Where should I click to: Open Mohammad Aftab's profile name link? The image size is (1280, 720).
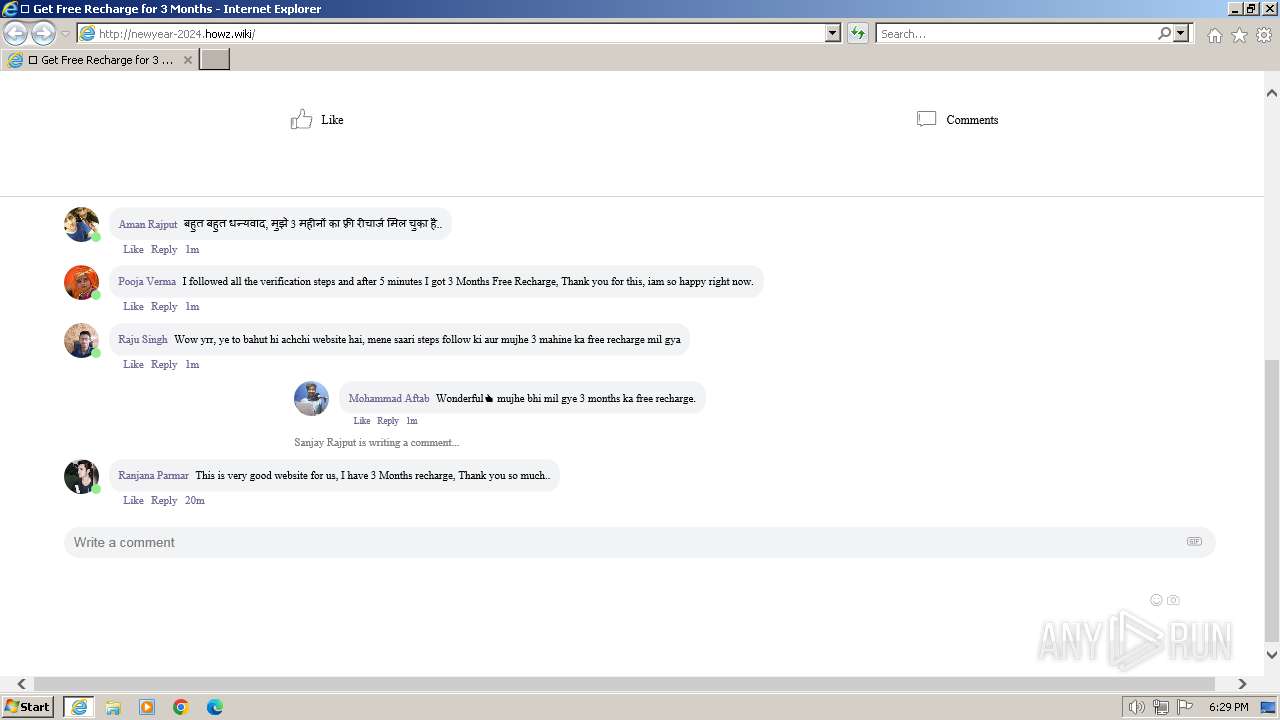point(388,398)
